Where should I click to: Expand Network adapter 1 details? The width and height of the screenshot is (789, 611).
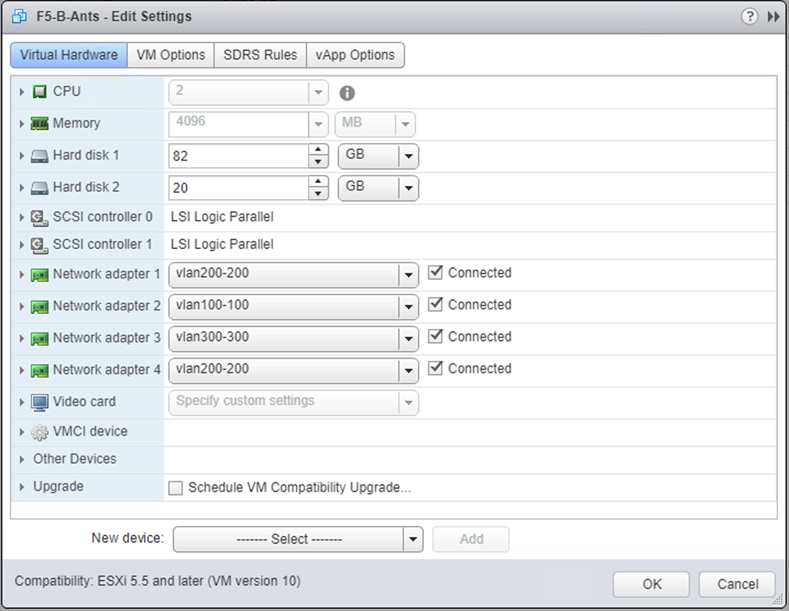(x=22, y=275)
